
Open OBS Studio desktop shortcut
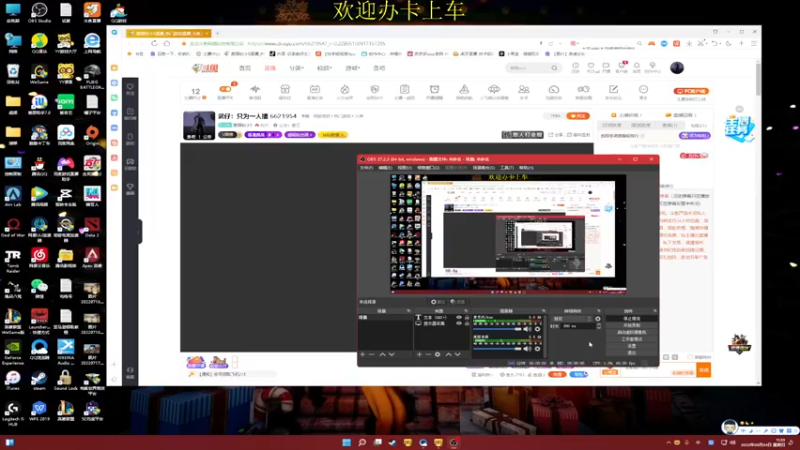pyautogui.click(x=39, y=12)
